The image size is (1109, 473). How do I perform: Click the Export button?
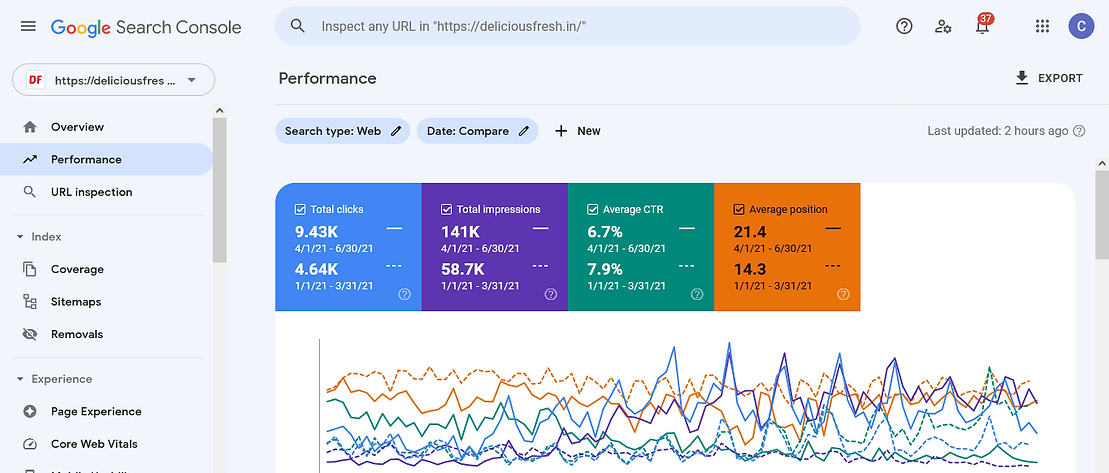[x=1048, y=78]
